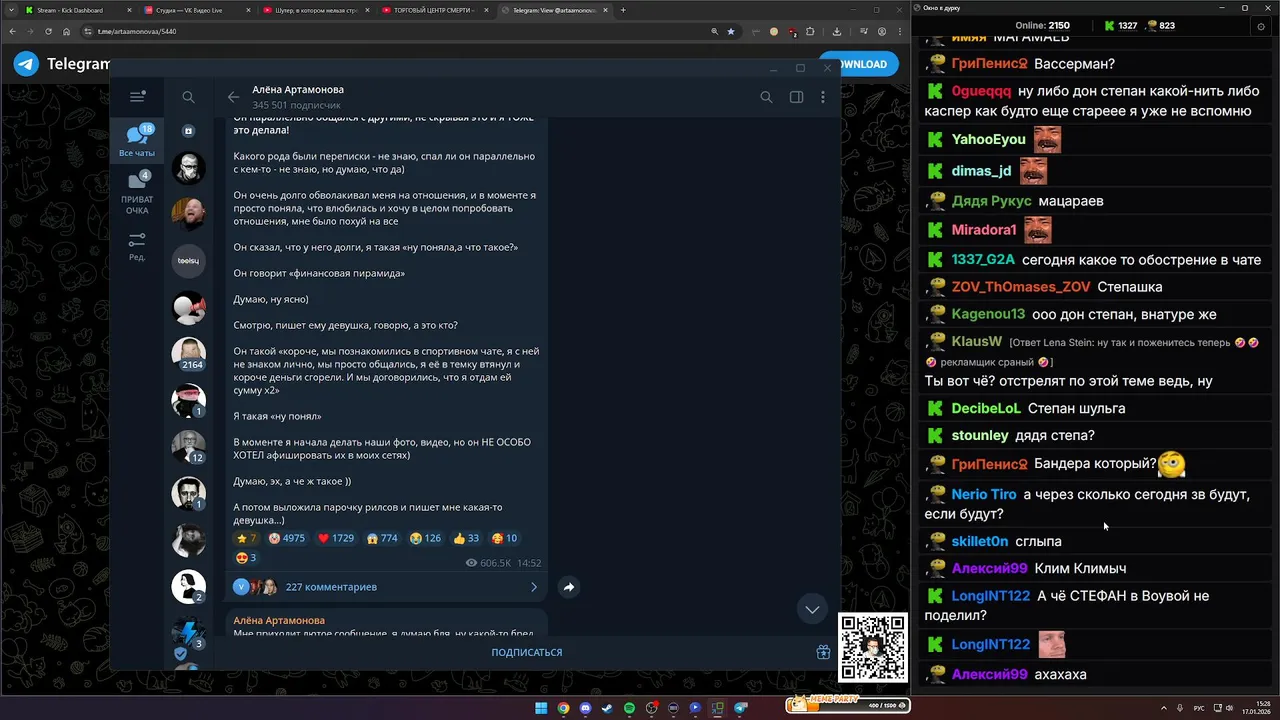Open the chat with 2164 unread badge
Image resolution: width=1280 pixels, height=720 pixels.
point(189,355)
